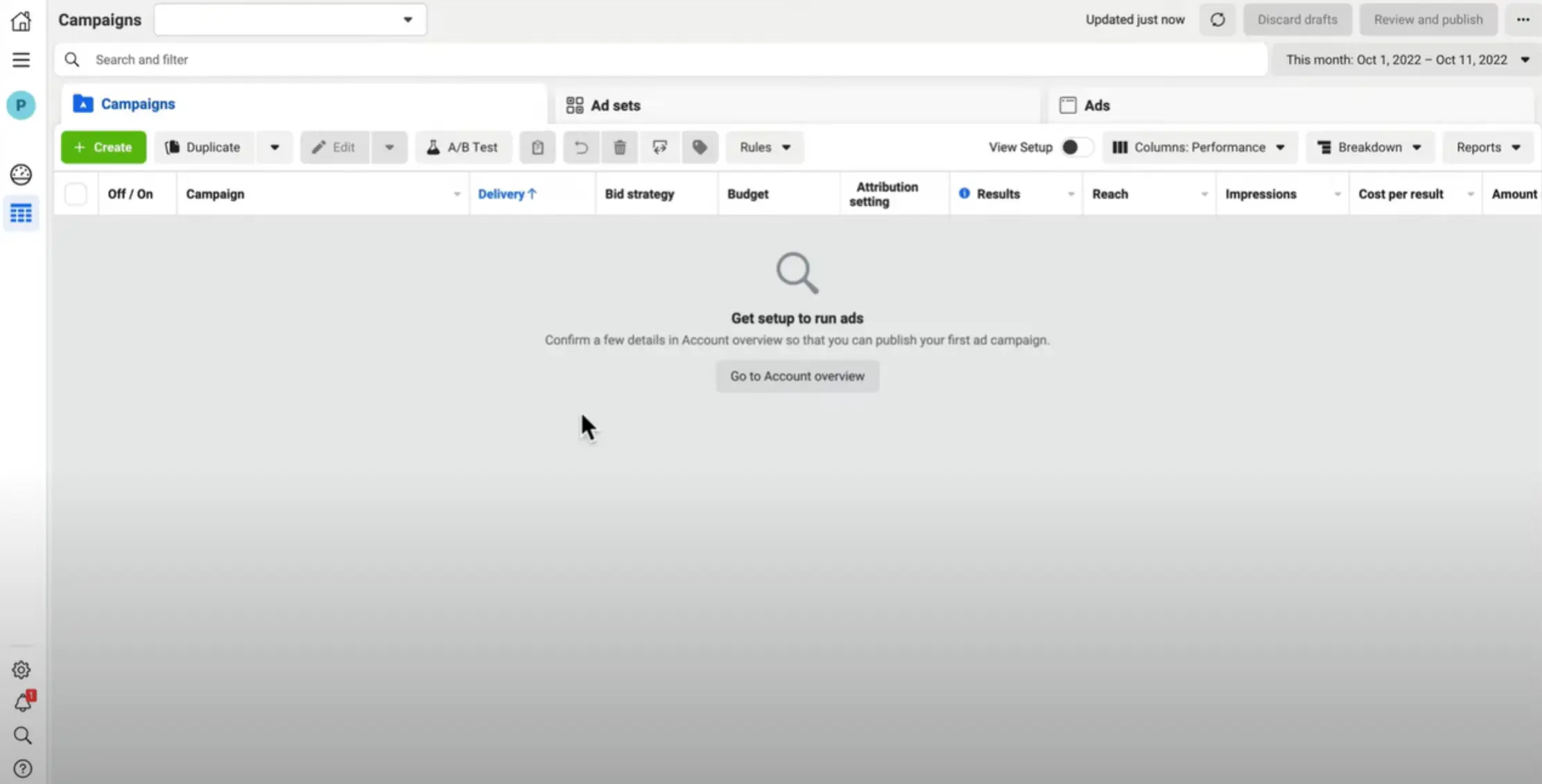Click the Go to Account overview button
1542x784 pixels.
tap(797, 376)
